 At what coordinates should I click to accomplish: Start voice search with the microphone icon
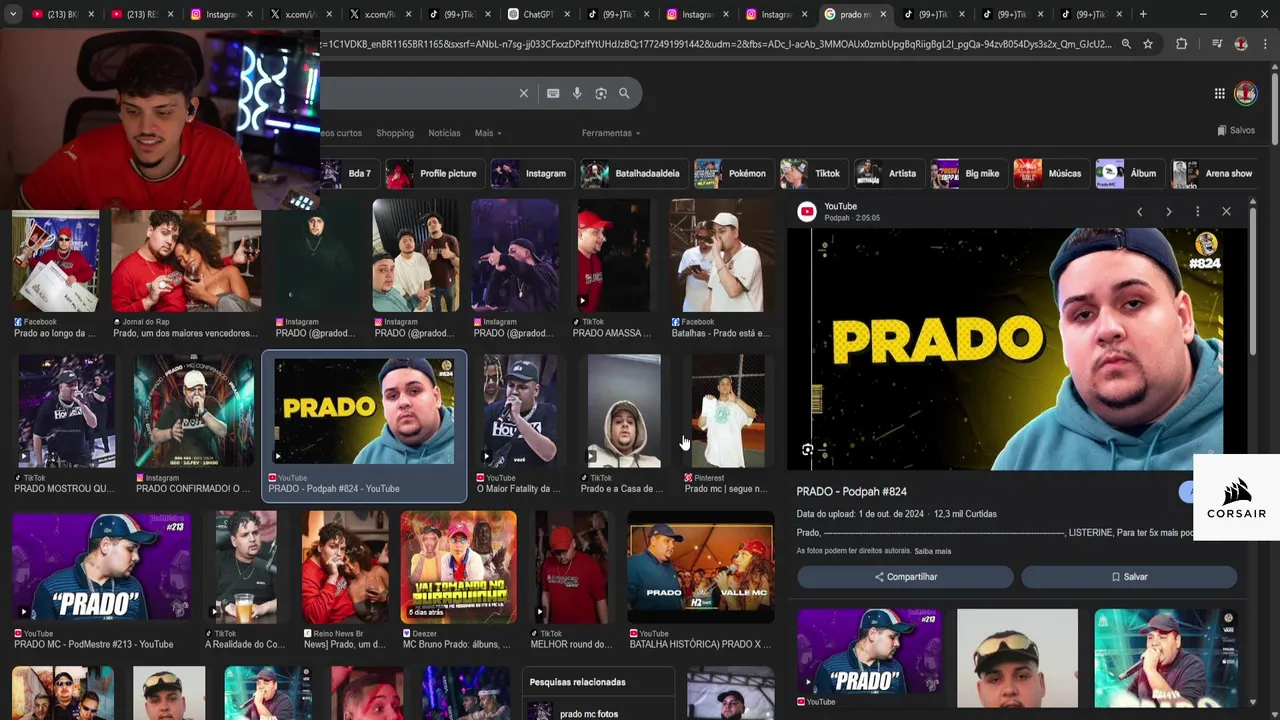pyautogui.click(x=577, y=93)
